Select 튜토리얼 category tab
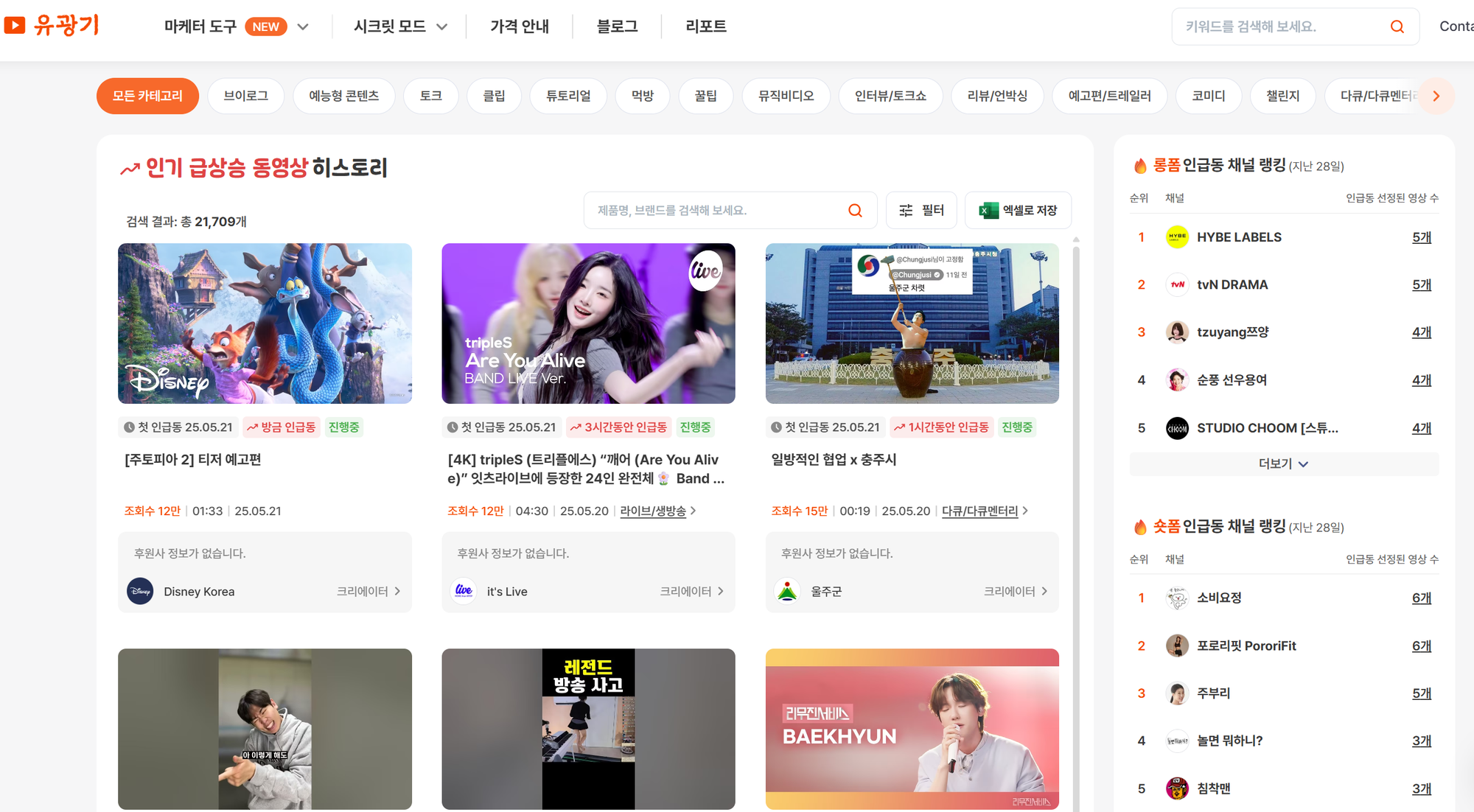 (x=568, y=96)
